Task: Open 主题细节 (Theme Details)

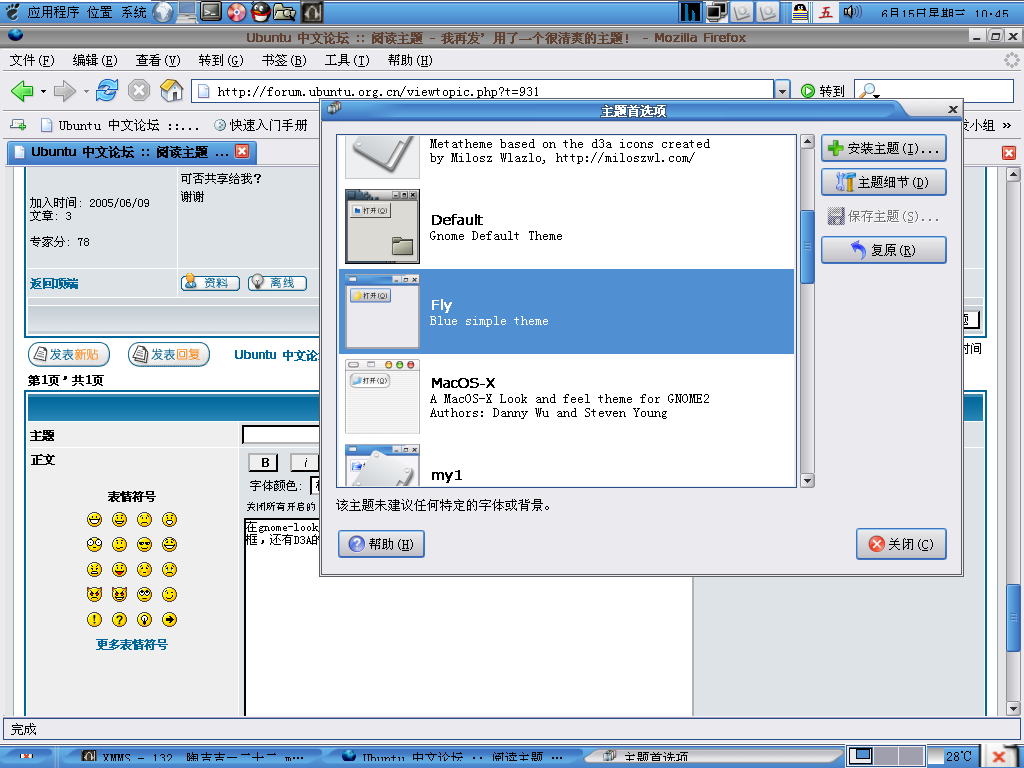Action: [884, 182]
